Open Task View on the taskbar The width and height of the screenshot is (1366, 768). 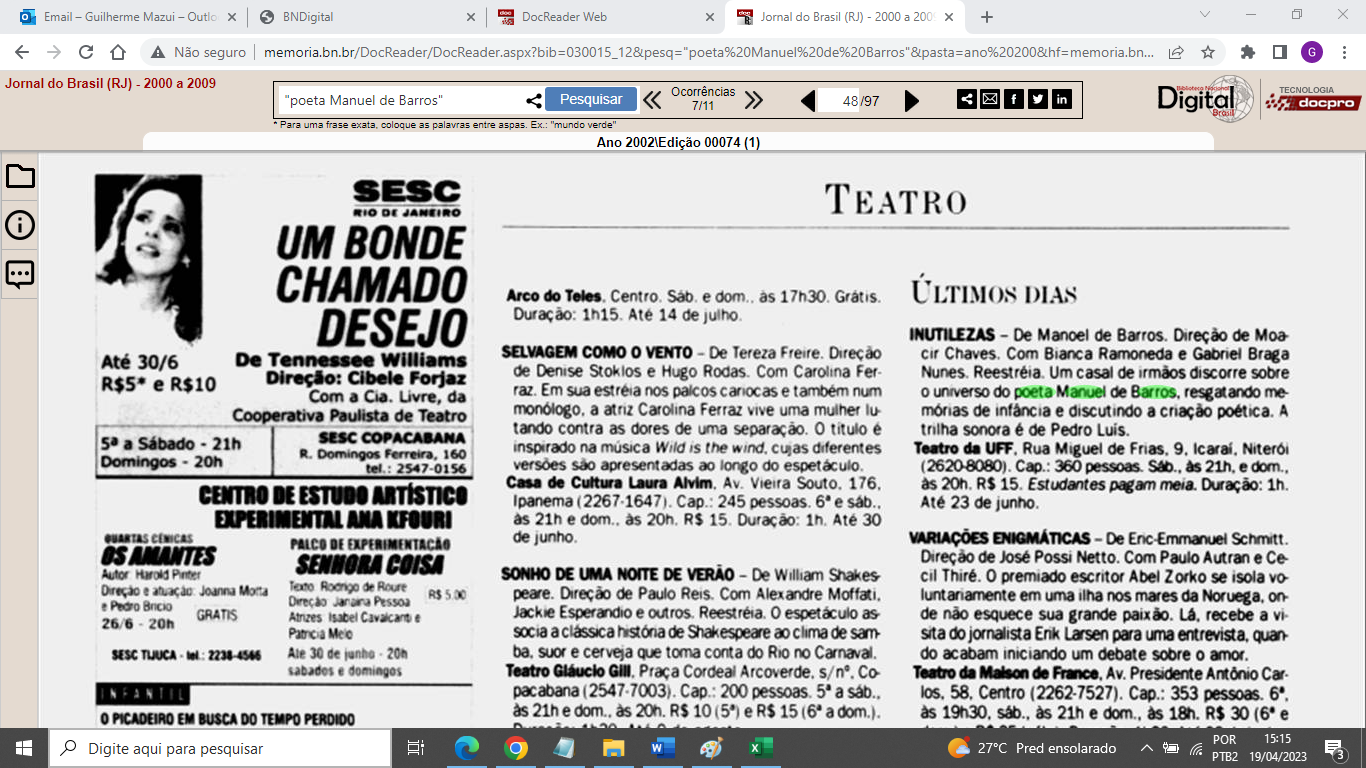point(415,748)
